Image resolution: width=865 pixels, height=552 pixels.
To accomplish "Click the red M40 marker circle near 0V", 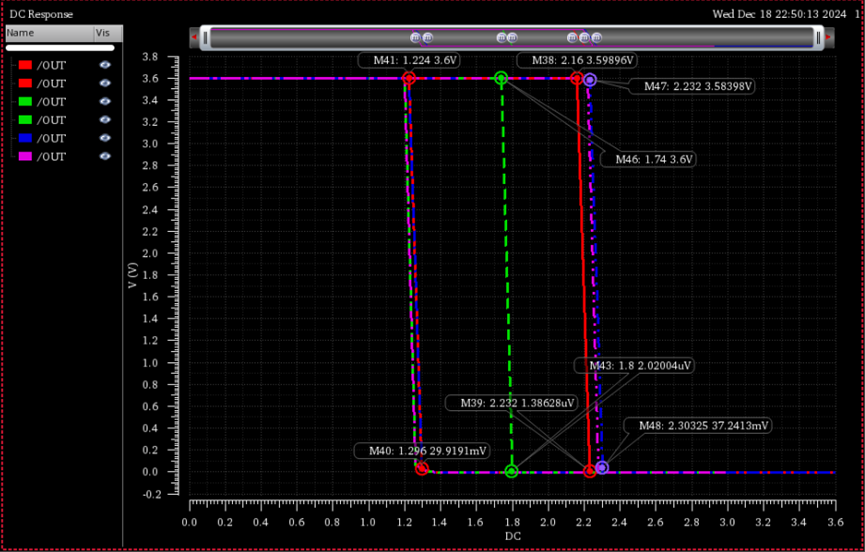I will pyautogui.click(x=422, y=469).
